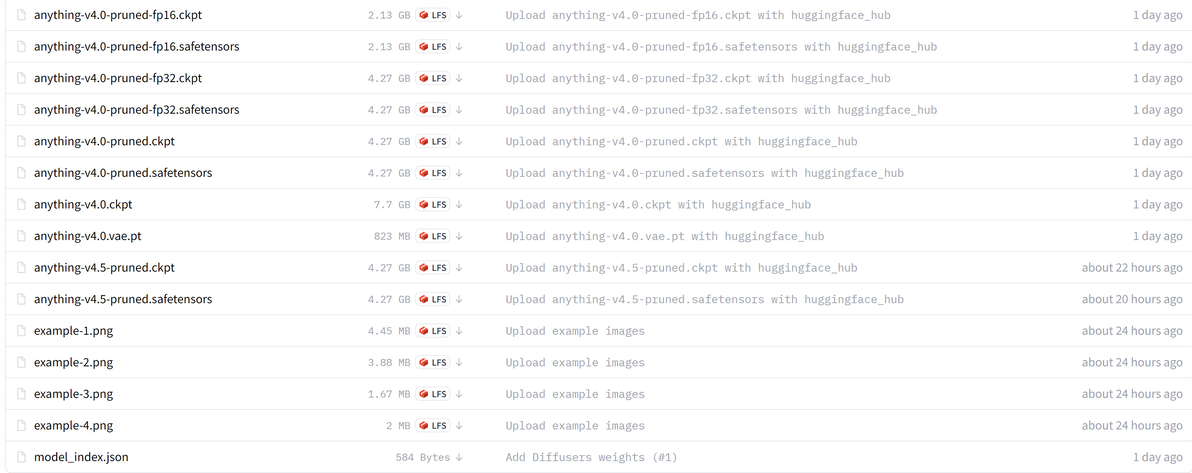Open the model_index.json file

tap(81, 457)
